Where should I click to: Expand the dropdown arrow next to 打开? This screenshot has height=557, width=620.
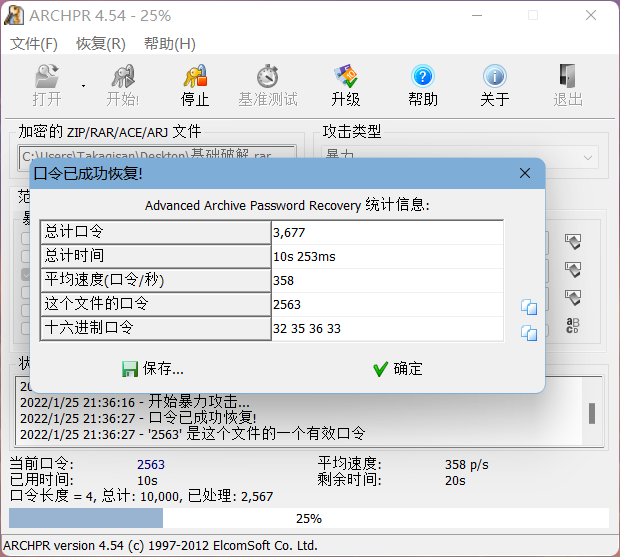pos(83,85)
